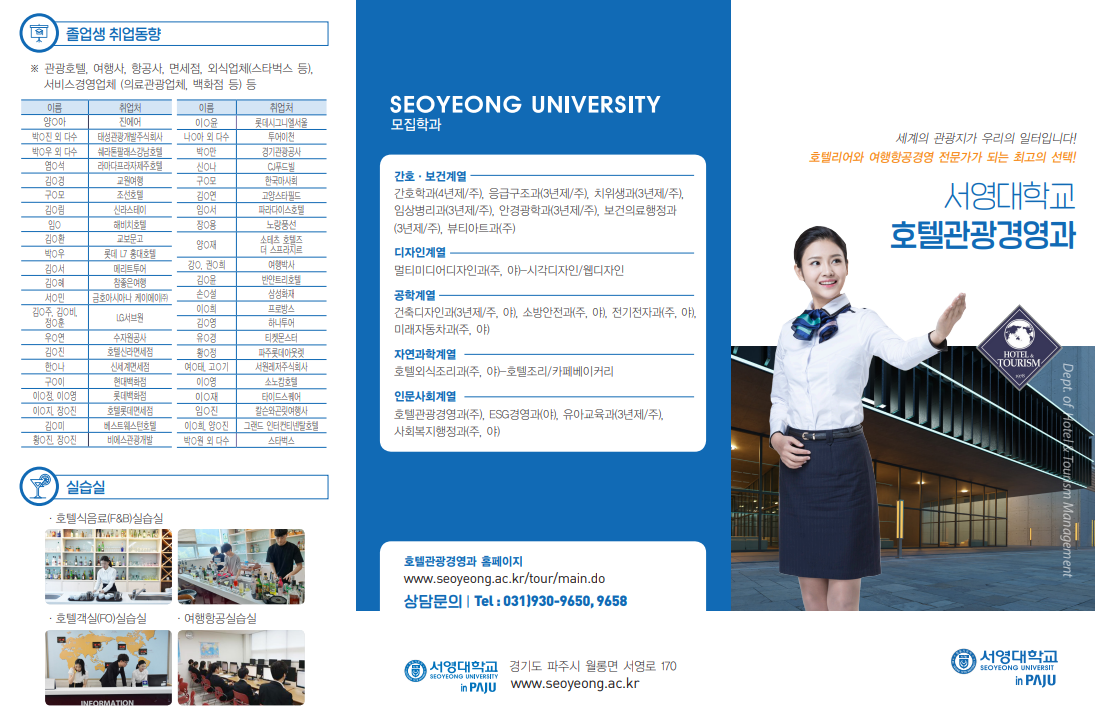Viewport: 1095px width, 725px height.
Task: Open the www.seoyeong.ac.kr/tour/main.do homepage link
Action: pyautogui.click(x=503, y=578)
